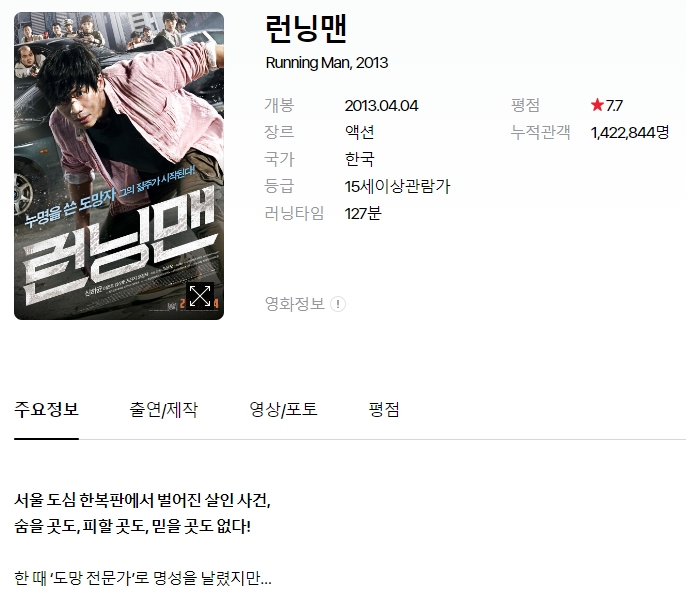Click the Running Man, 2013 subtitle
Image resolution: width=686 pixels, height=592 pixels.
click(327, 63)
